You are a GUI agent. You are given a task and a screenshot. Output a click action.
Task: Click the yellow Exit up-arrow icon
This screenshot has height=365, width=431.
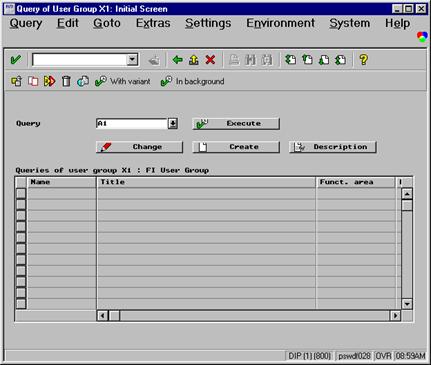pos(194,60)
